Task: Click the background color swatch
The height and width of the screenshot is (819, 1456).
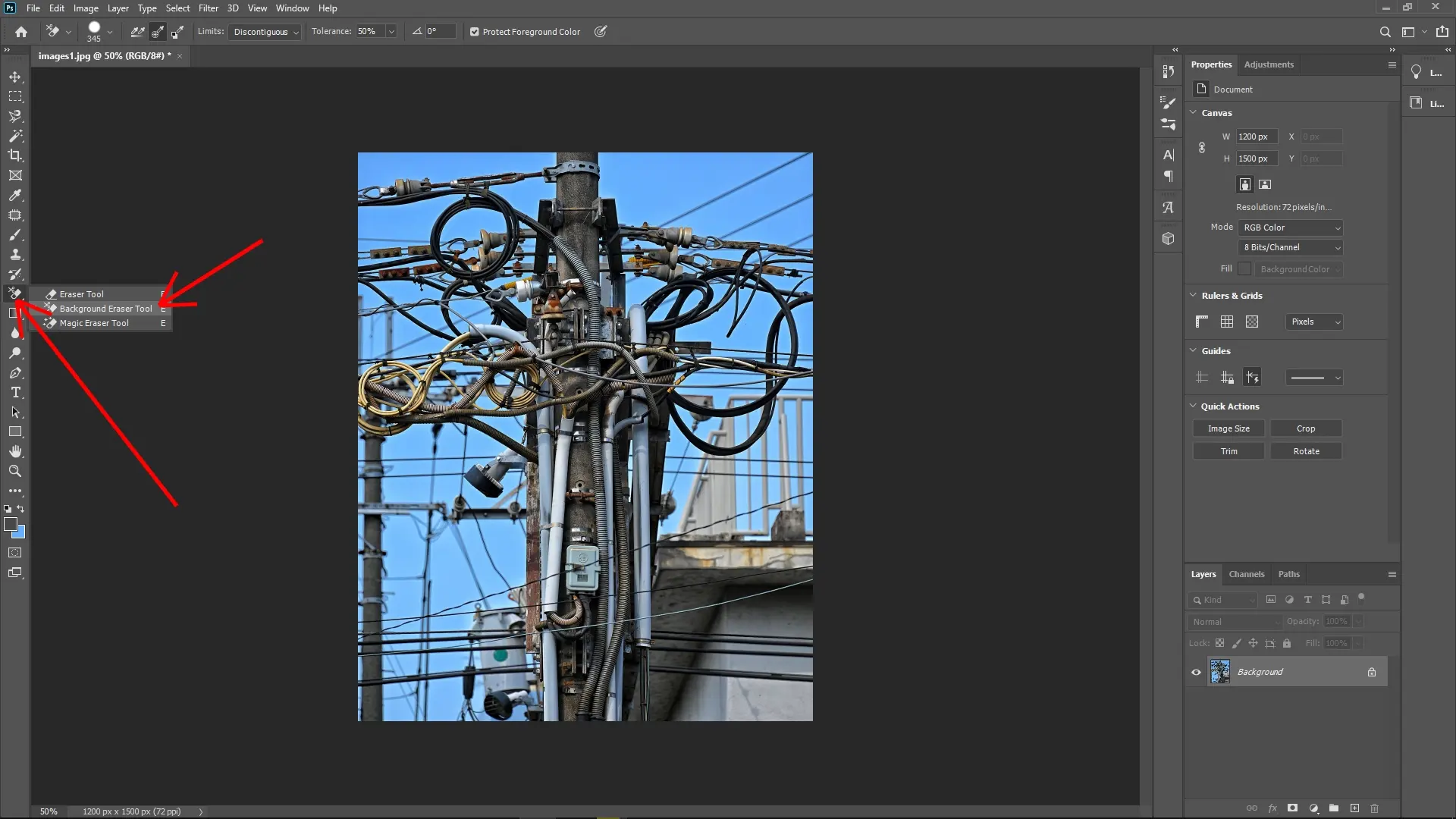Action: 18,531
